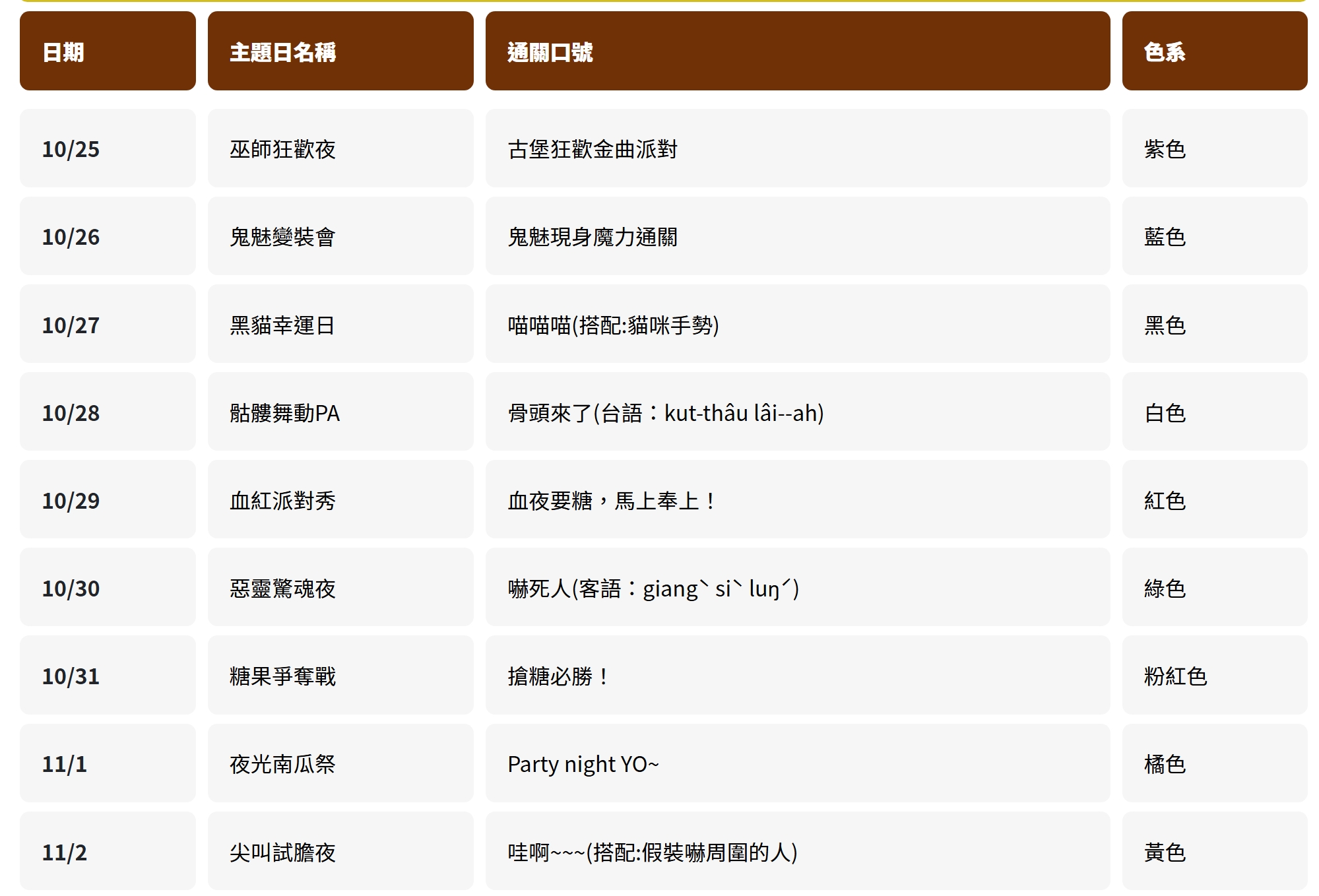Click the kut-thâu lâi--ah slogan cell

(x=797, y=412)
